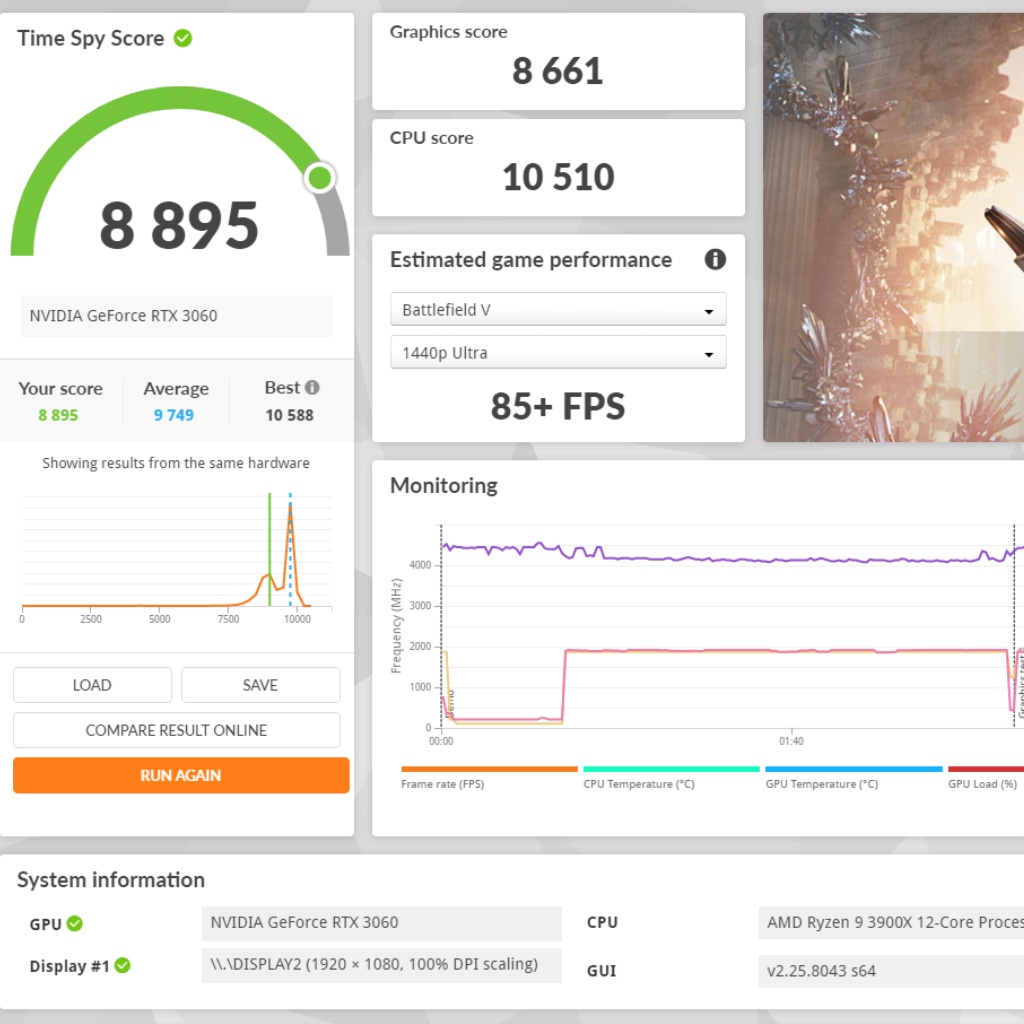Click the score distribution histogram chart

tap(176, 555)
